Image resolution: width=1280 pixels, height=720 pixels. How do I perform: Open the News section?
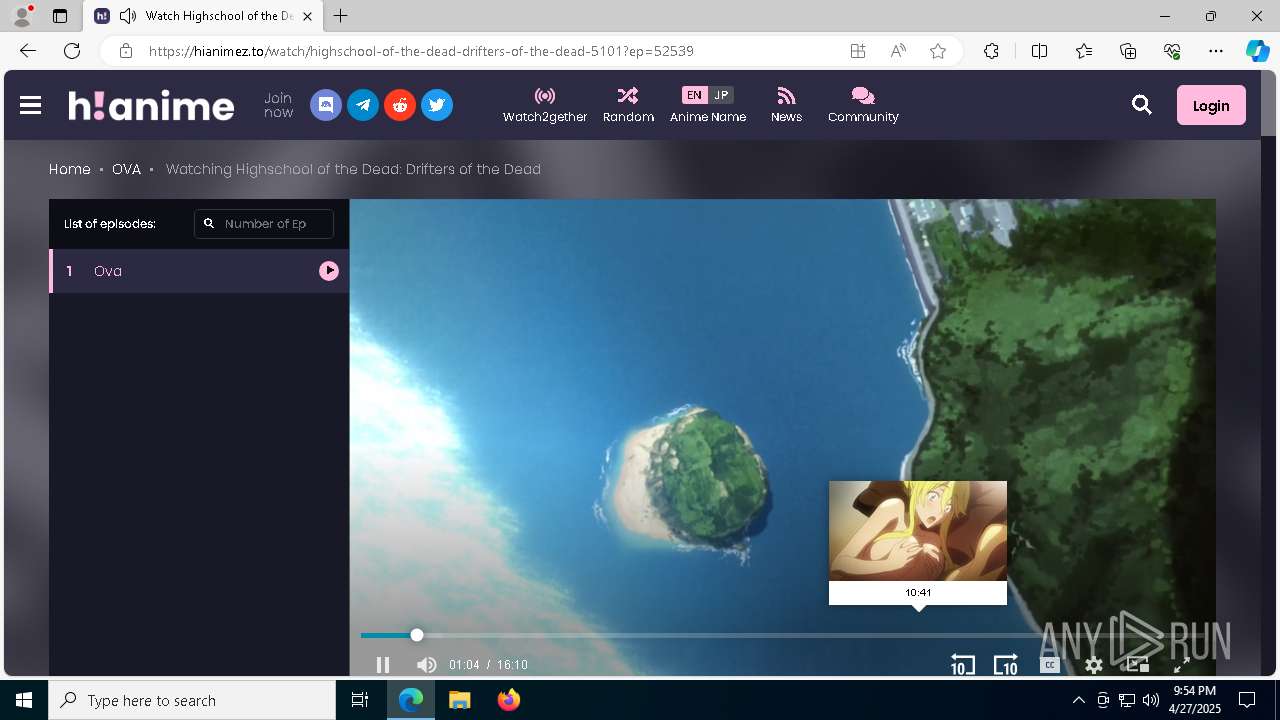pos(786,105)
